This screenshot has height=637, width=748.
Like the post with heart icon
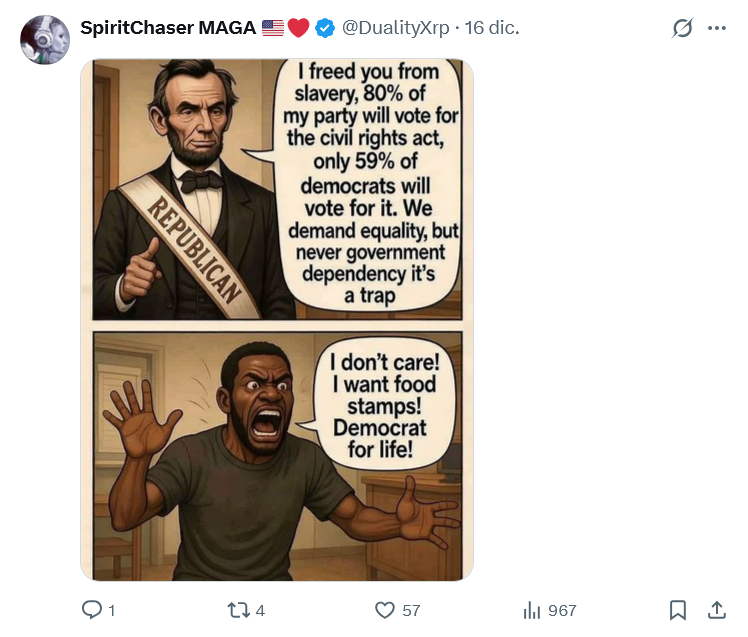pyautogui.click(x=384, y=610)
